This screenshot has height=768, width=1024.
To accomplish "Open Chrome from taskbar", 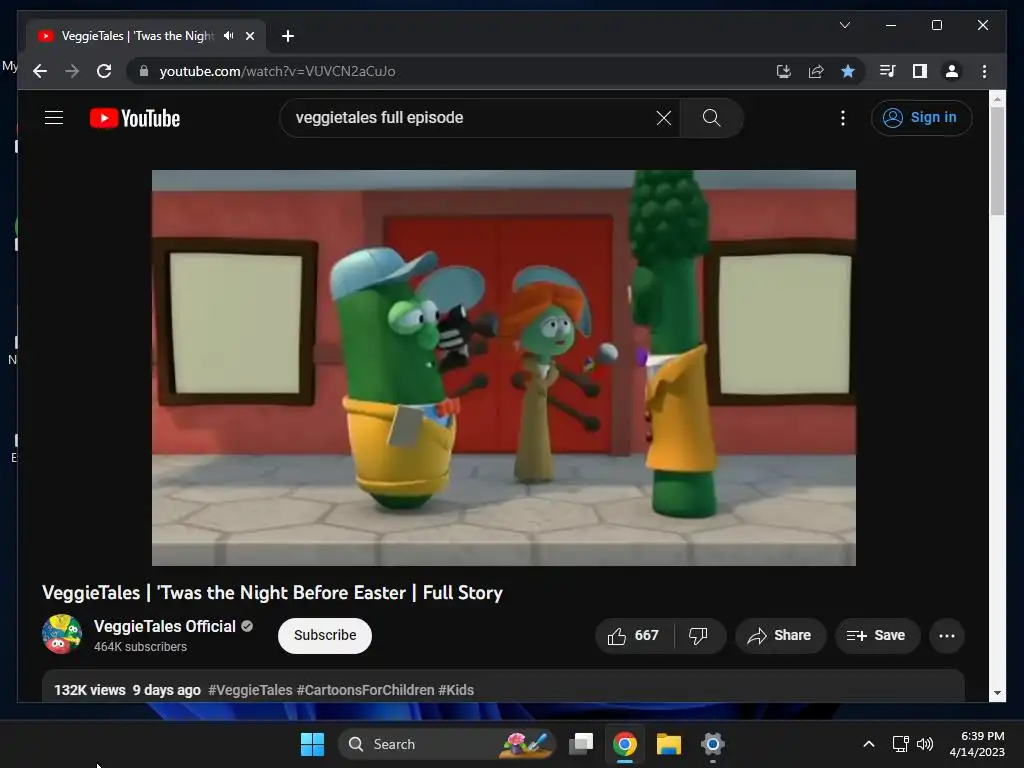I will (624, 744).
